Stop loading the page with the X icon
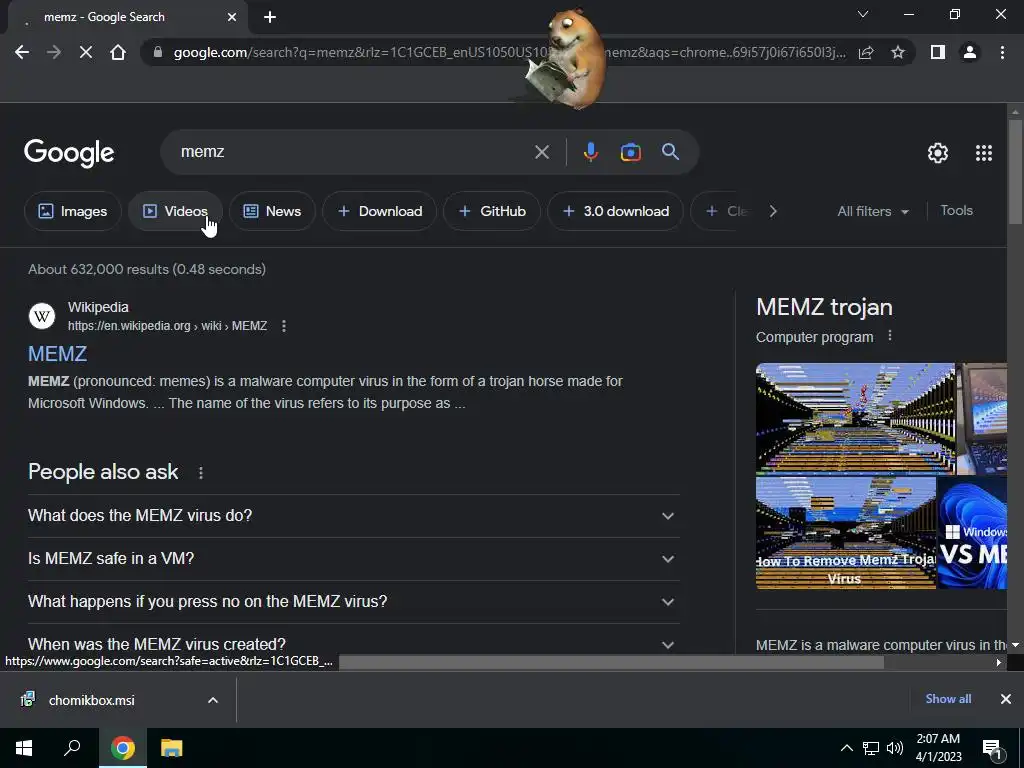 coord(86,52)
